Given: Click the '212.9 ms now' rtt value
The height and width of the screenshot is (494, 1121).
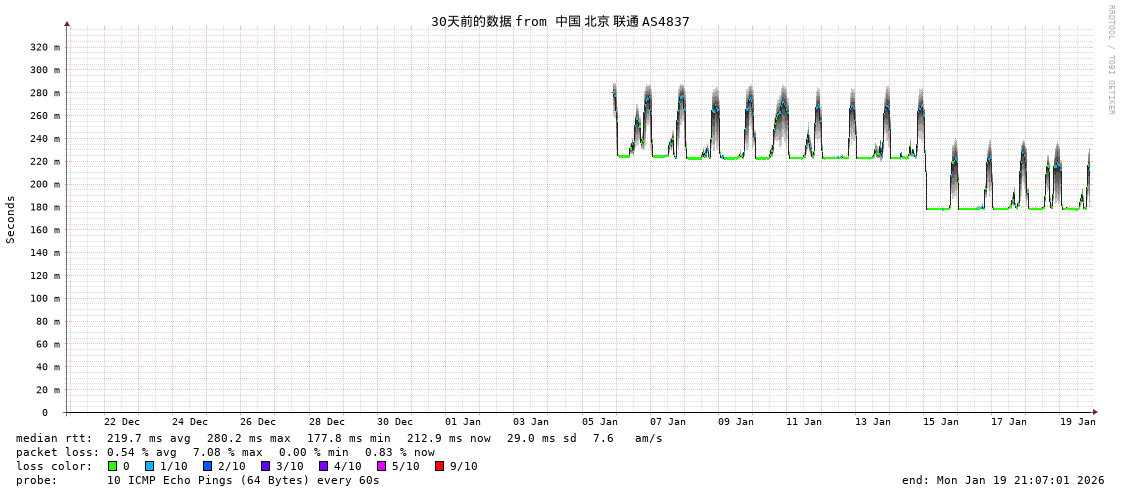Looking at the screenshot, I should (449, 438).
